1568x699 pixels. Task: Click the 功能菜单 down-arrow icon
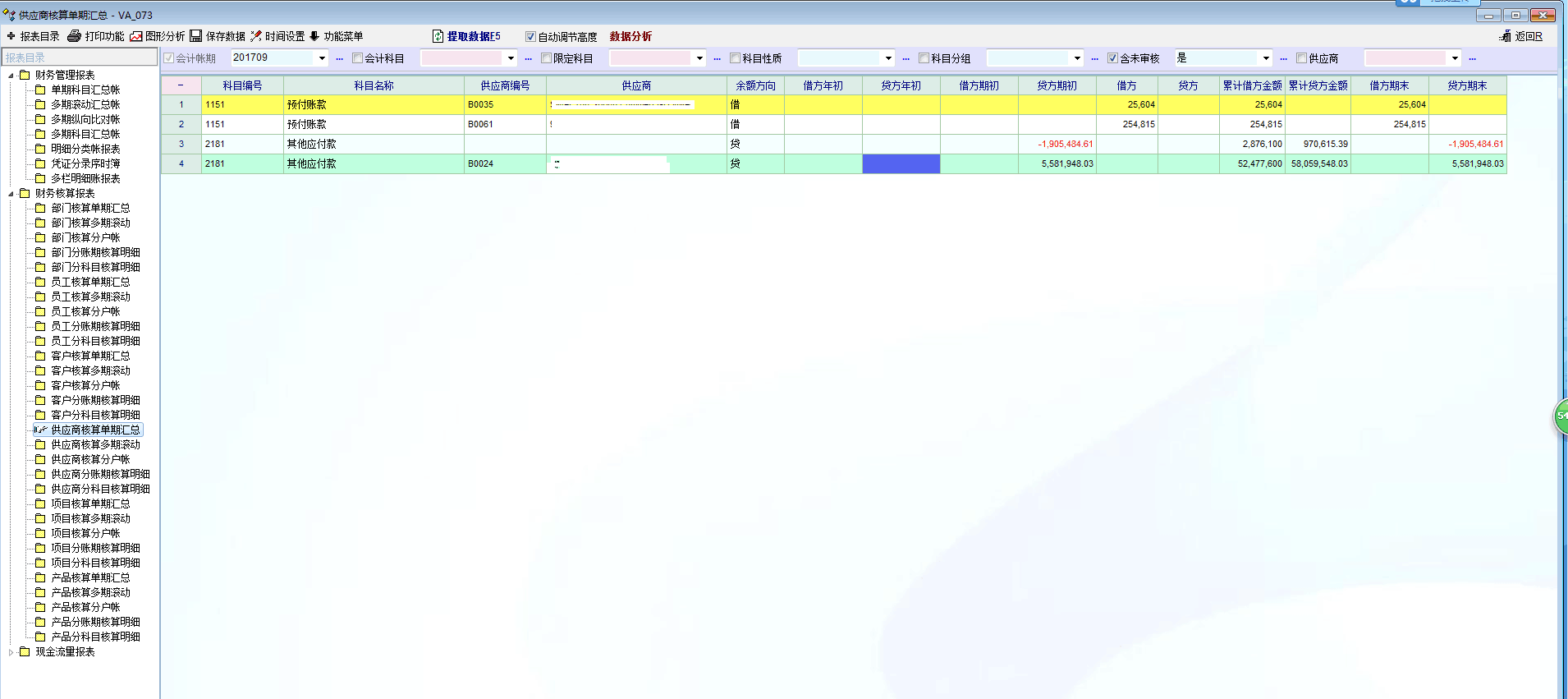[x=314, y=36]
